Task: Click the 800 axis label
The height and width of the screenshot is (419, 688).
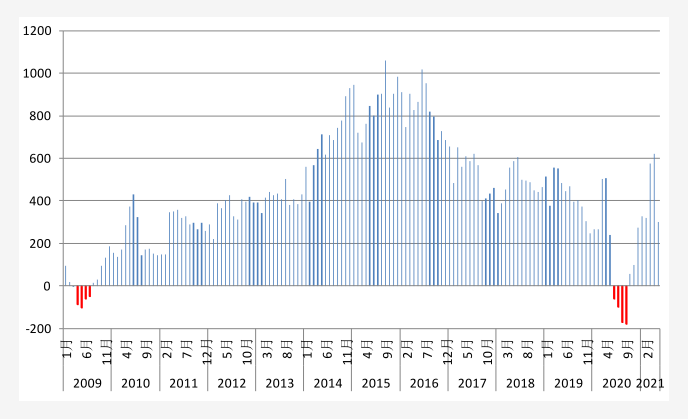Action: pos(40,116)
